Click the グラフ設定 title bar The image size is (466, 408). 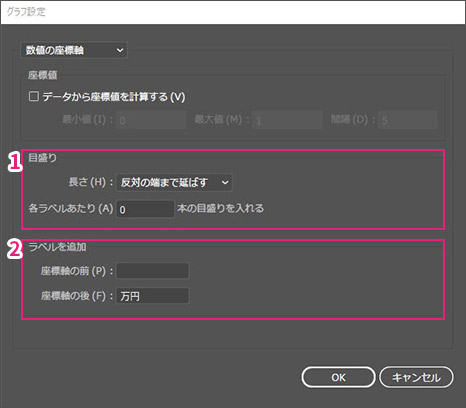tap(233, 12)
